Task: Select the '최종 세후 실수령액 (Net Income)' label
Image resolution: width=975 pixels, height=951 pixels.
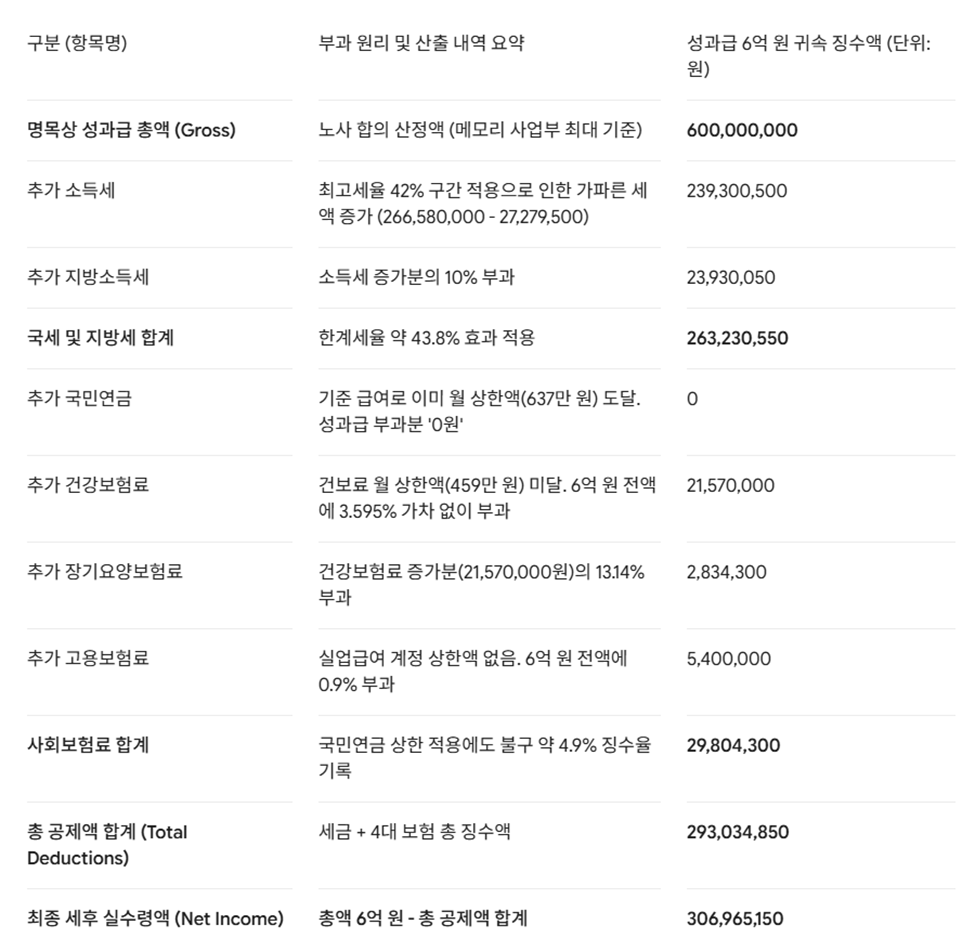Action: [x=155, y=918]
